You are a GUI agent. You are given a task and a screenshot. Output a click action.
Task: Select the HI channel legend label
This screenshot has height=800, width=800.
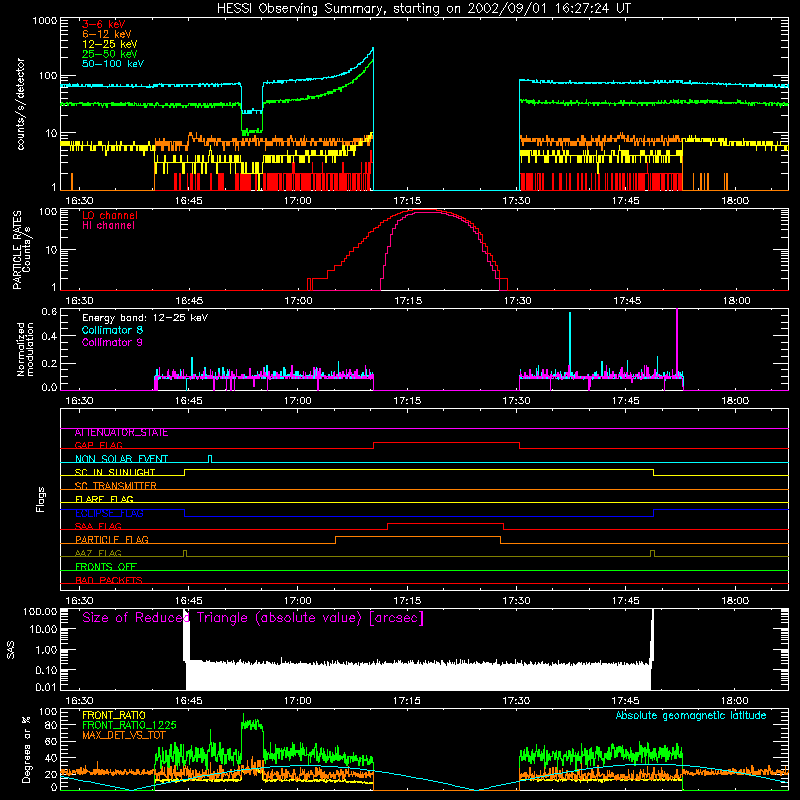(x=108, y=226)
